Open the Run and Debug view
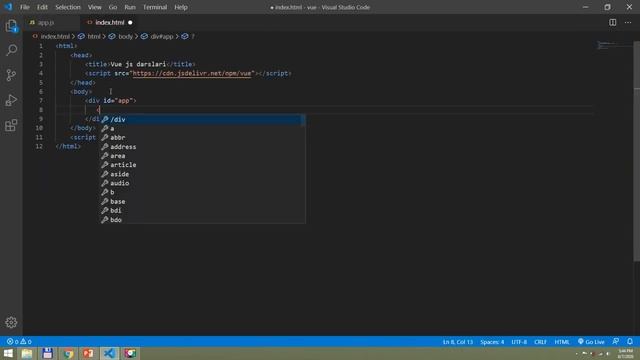Viewport: 640px width, 360px height. 11,100
